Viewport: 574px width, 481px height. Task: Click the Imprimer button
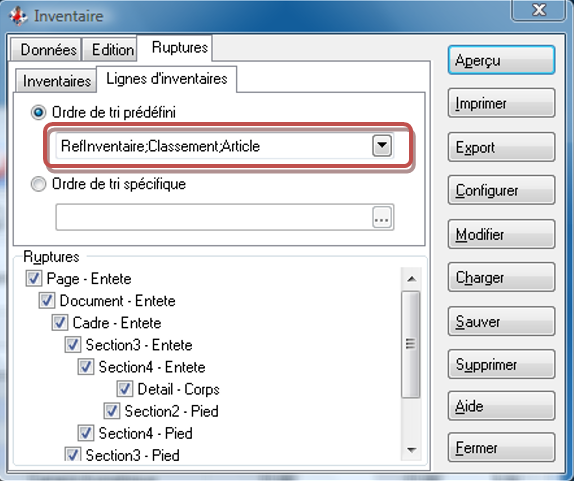[x=501, y=103]
